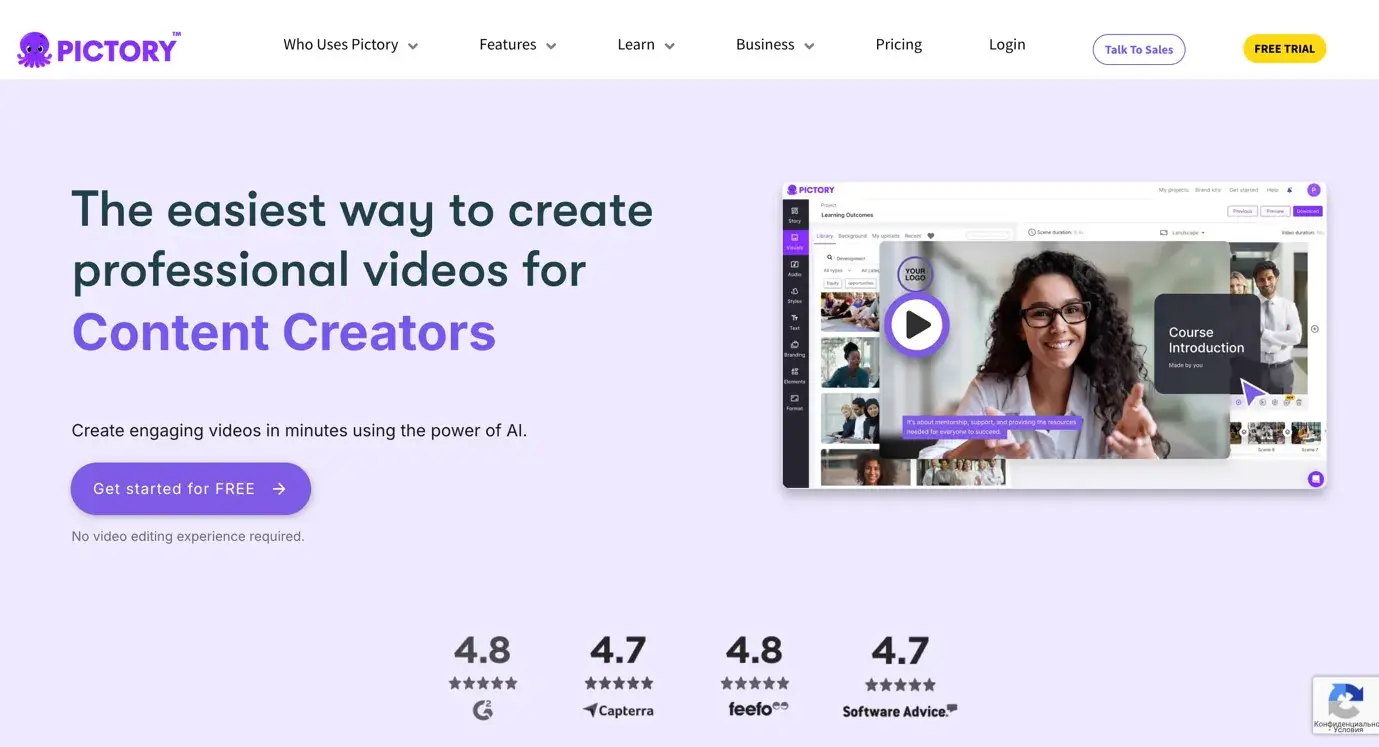Screen dimensions: 1379x747
Task: Click the reCAPTCHA badge icon
Action: [x=1346, y=700]
